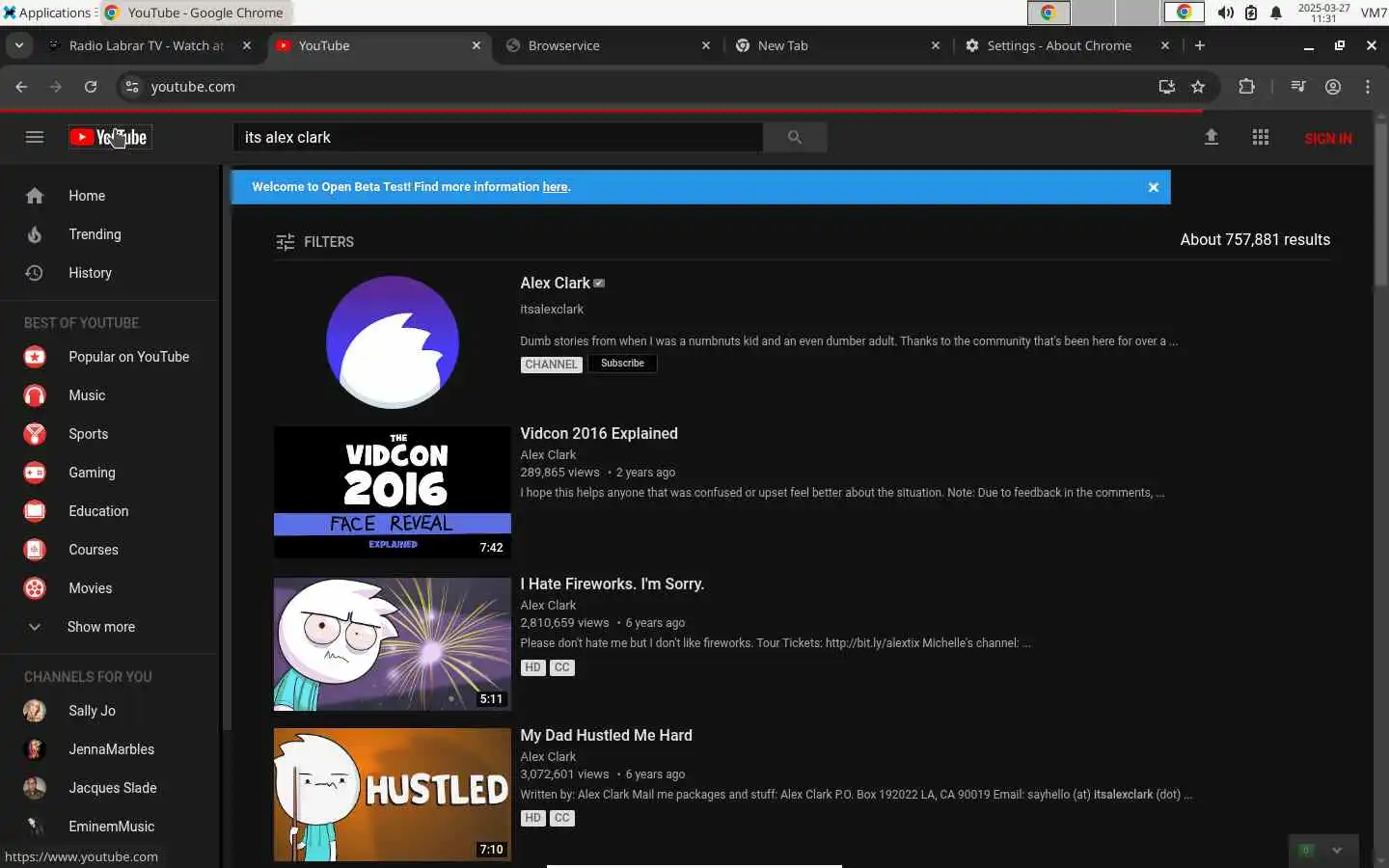Expand Show more in sidebar
This screenshot has width=1389, height=868.
(x=101, y=627)
